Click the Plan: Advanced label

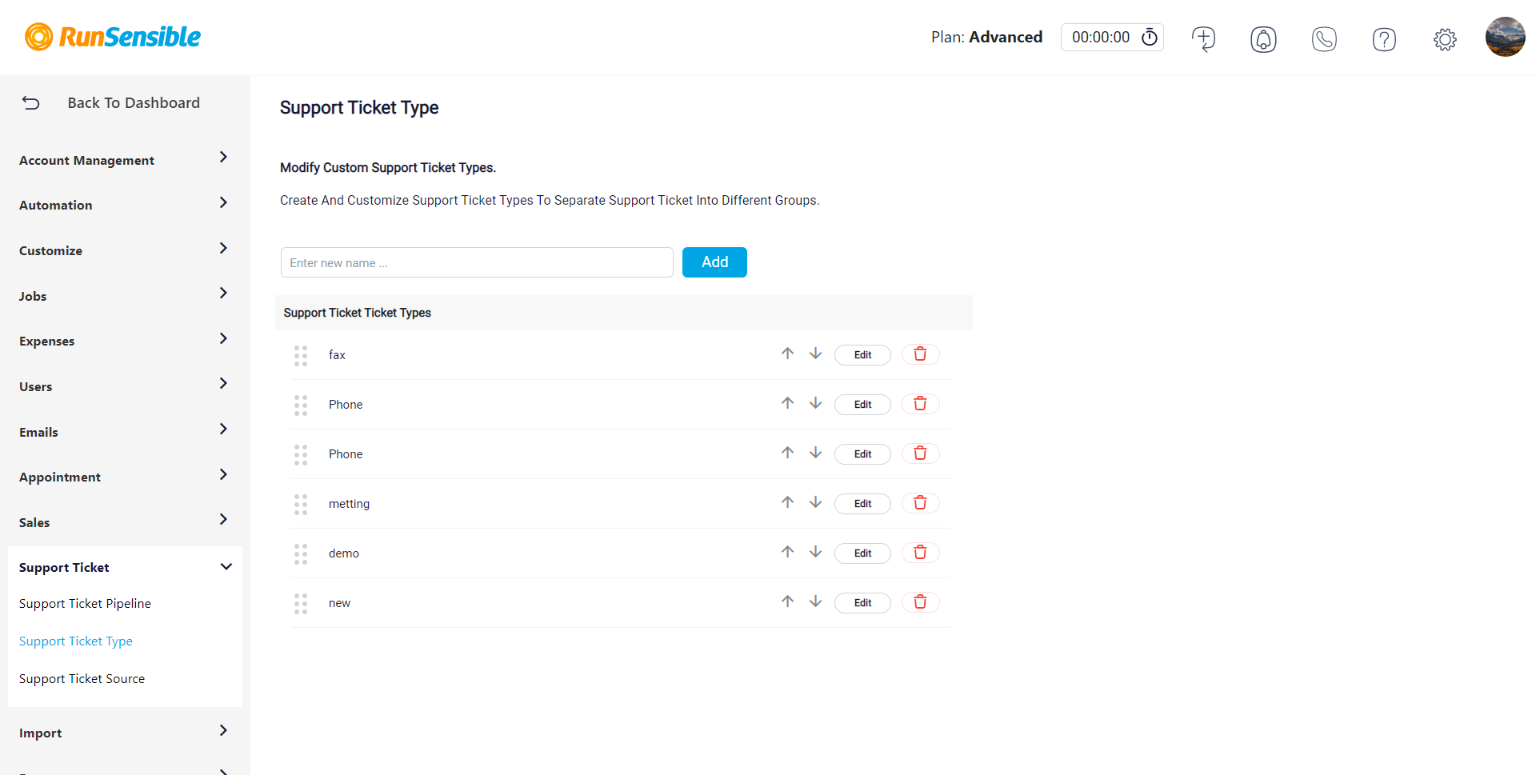(987, 37)
